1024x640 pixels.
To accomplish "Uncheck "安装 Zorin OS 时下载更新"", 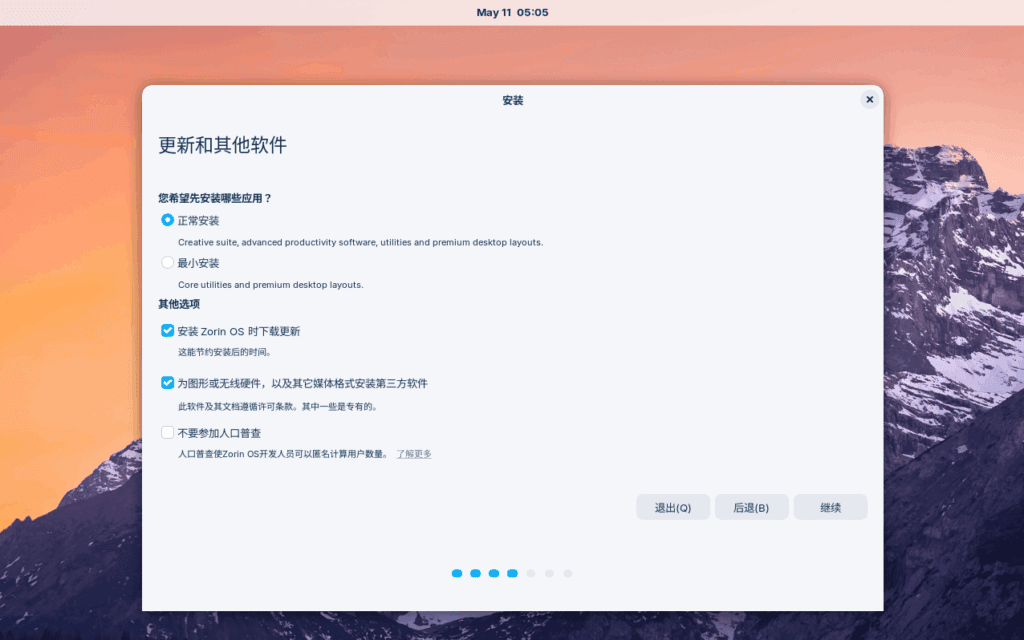I will click(169, 331).
